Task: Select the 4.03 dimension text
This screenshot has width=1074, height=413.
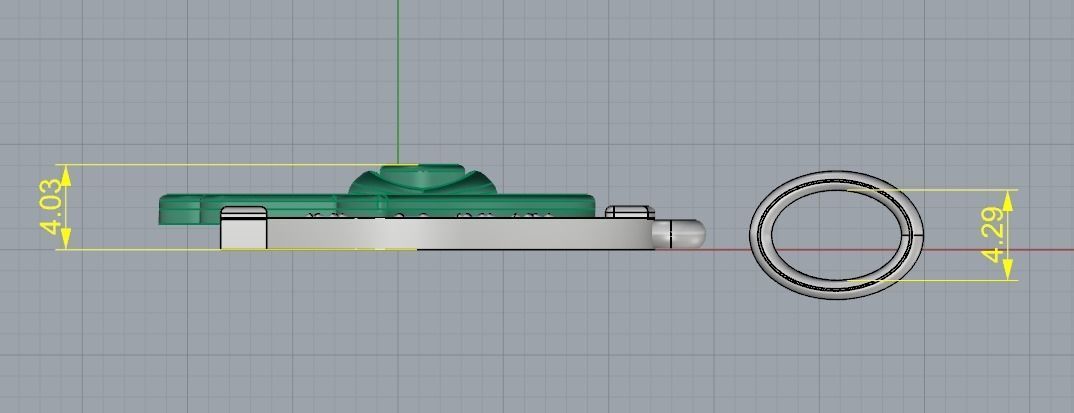Action: pyautogui.click(x=52, y=207)
